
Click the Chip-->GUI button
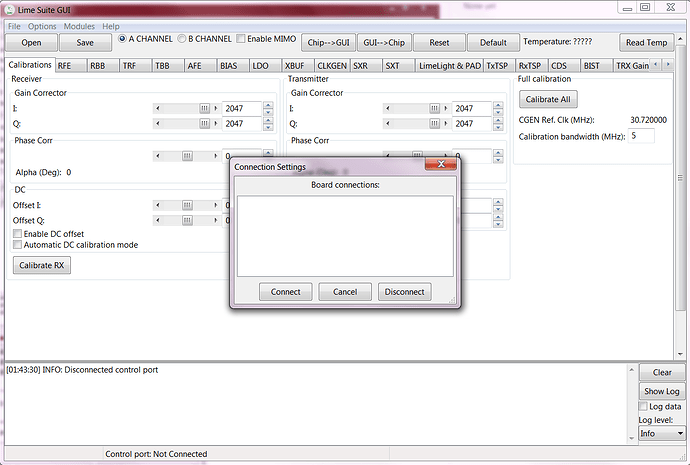click(328, 43)
